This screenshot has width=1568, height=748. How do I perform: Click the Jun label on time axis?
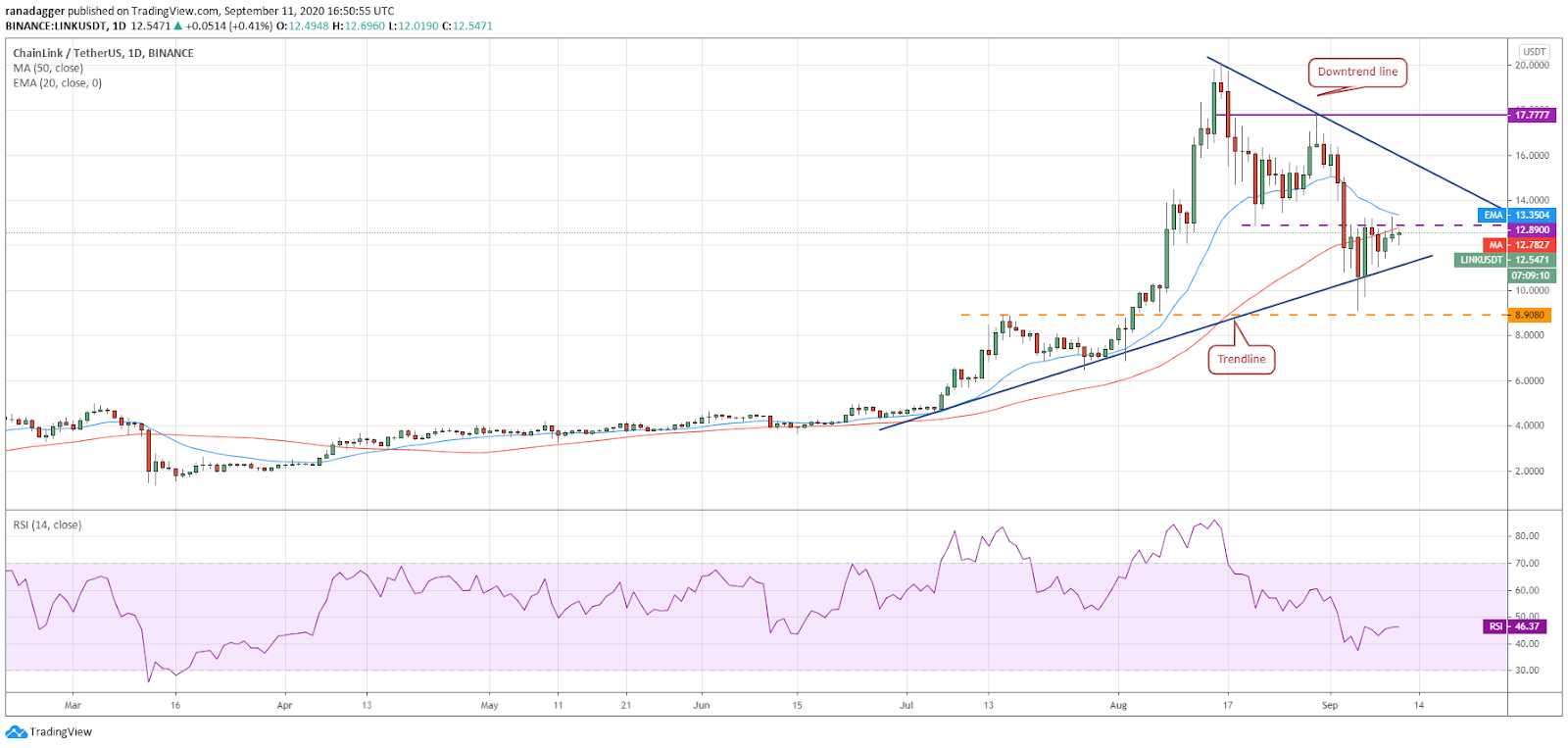pos(702,705)
